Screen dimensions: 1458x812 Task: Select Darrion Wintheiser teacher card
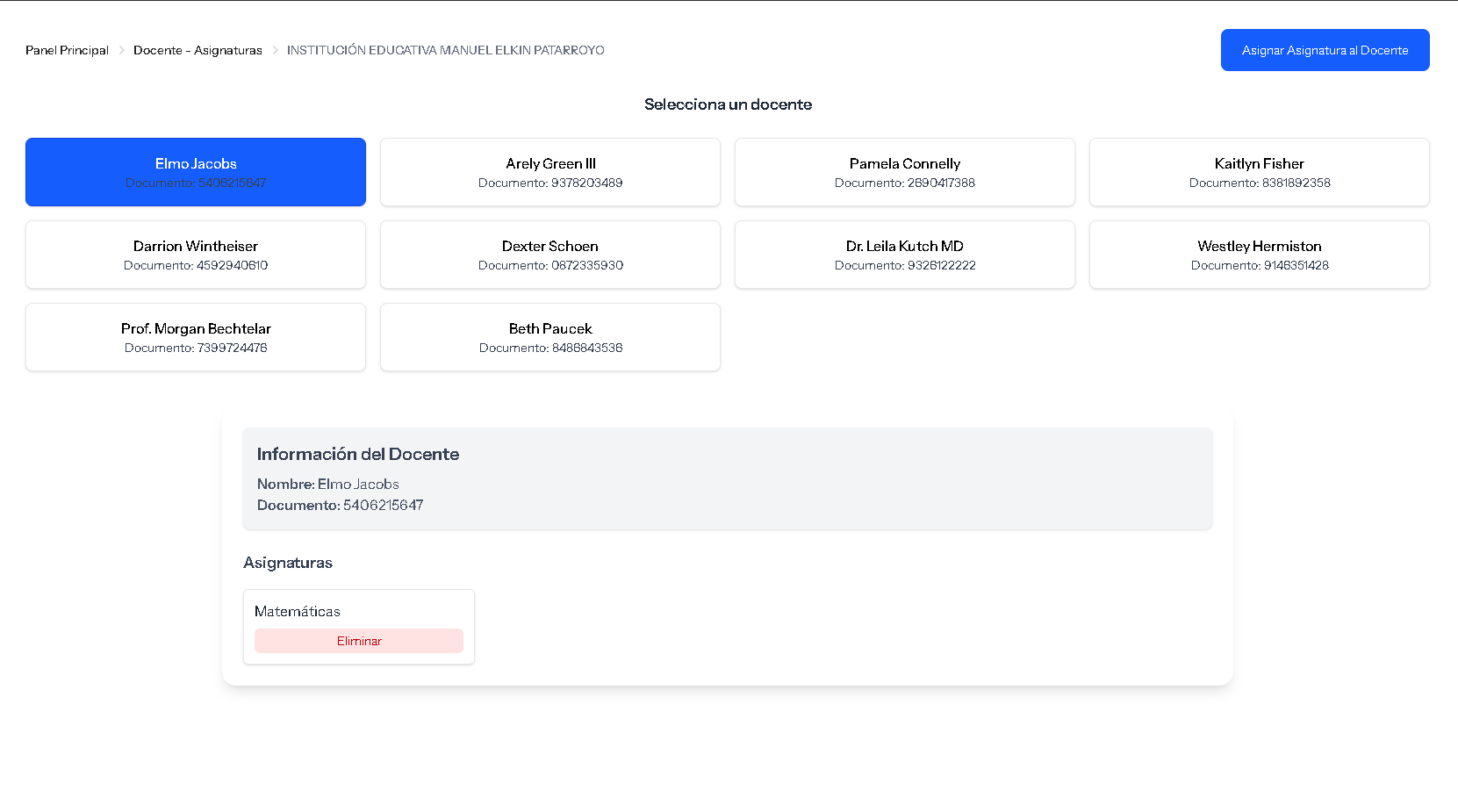(196, 255)
